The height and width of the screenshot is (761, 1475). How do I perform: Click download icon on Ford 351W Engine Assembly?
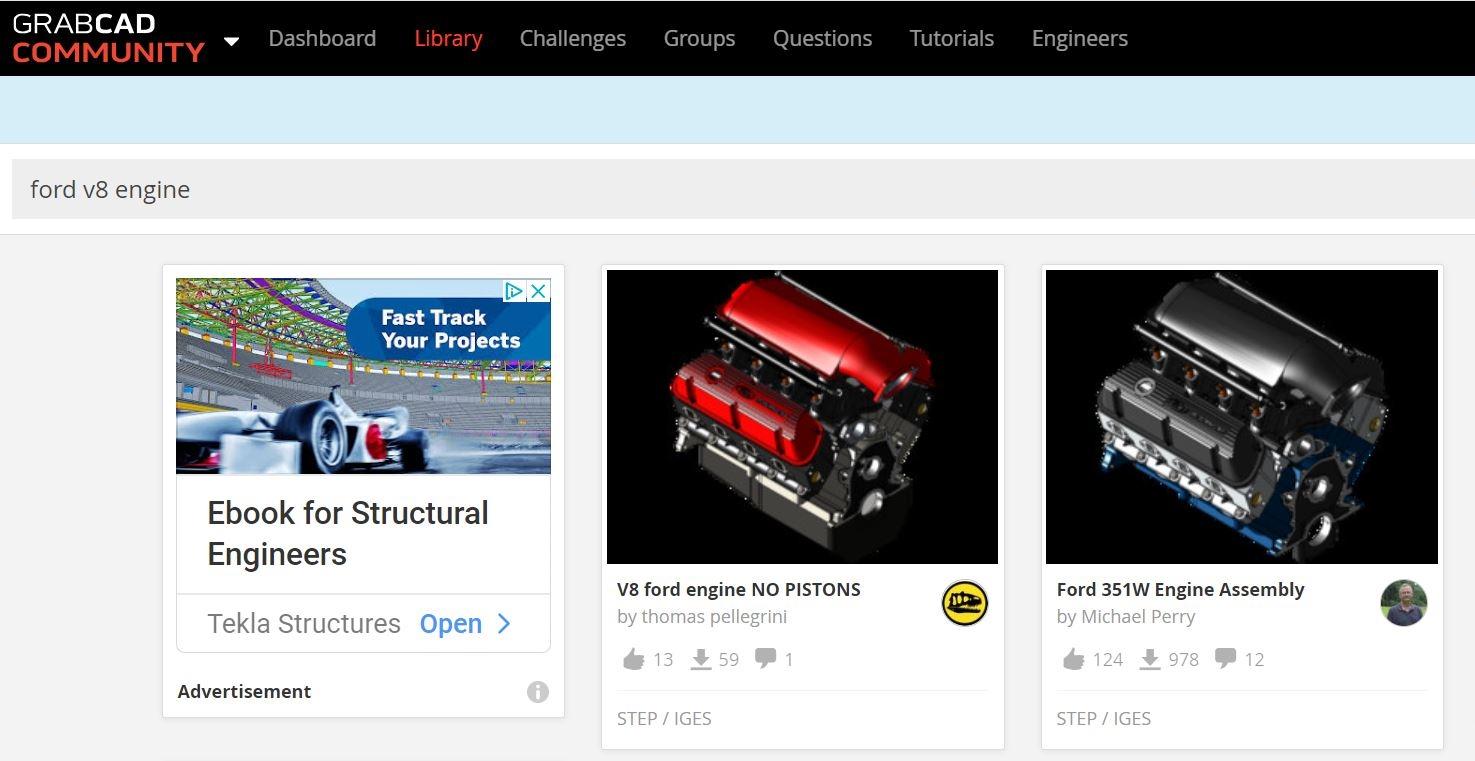(x=1151, y=659)
